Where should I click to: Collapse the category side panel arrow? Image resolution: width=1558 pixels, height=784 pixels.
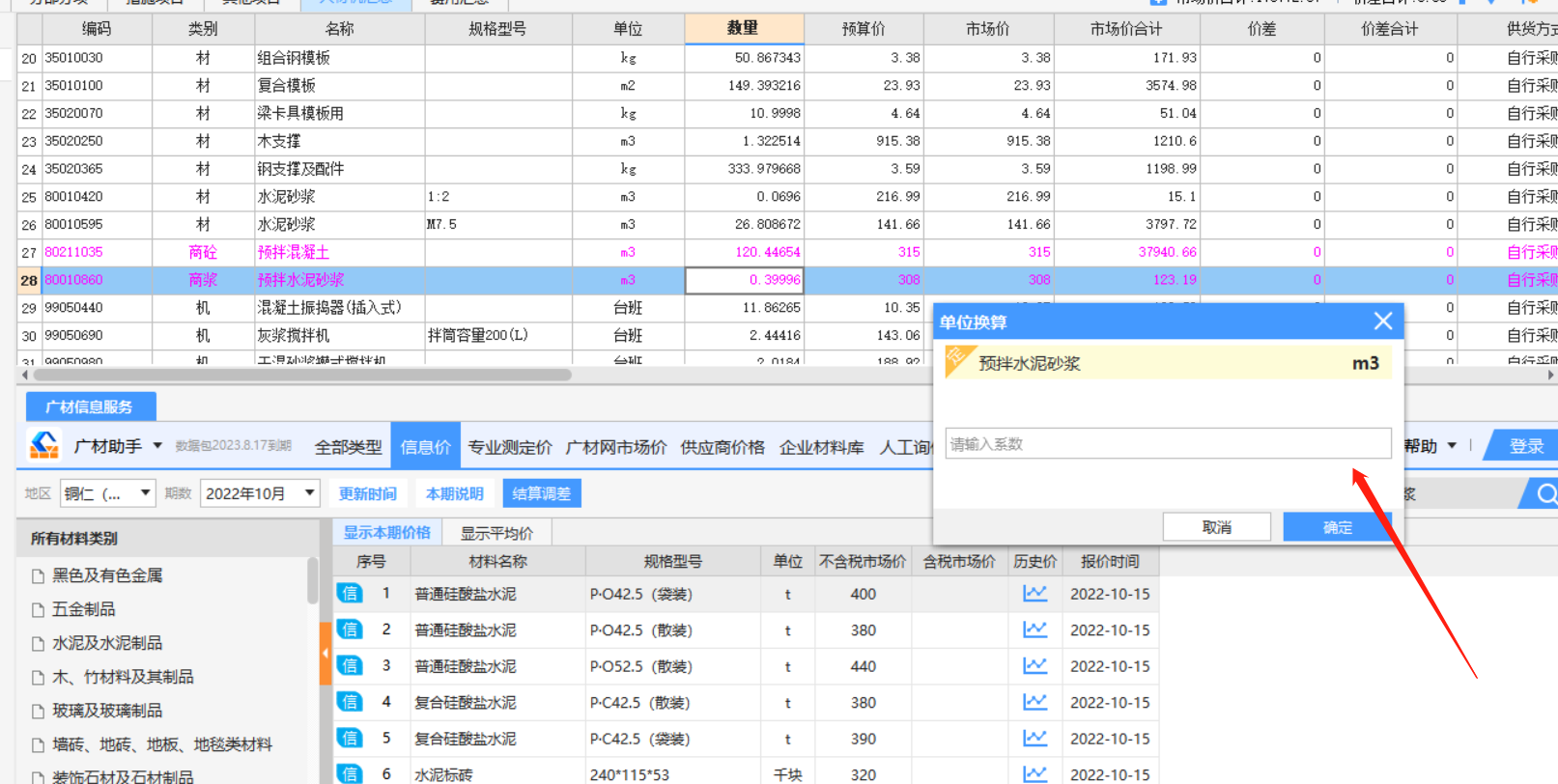[x=326, y=654]
